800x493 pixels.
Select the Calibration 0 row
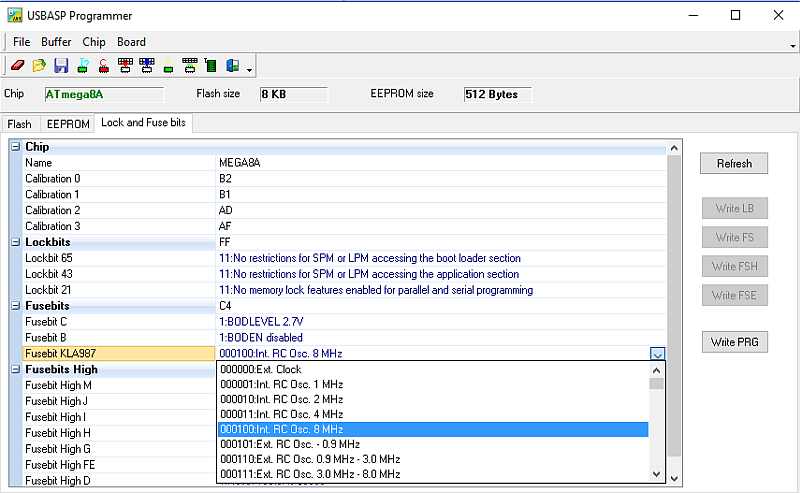pos(344,179)
